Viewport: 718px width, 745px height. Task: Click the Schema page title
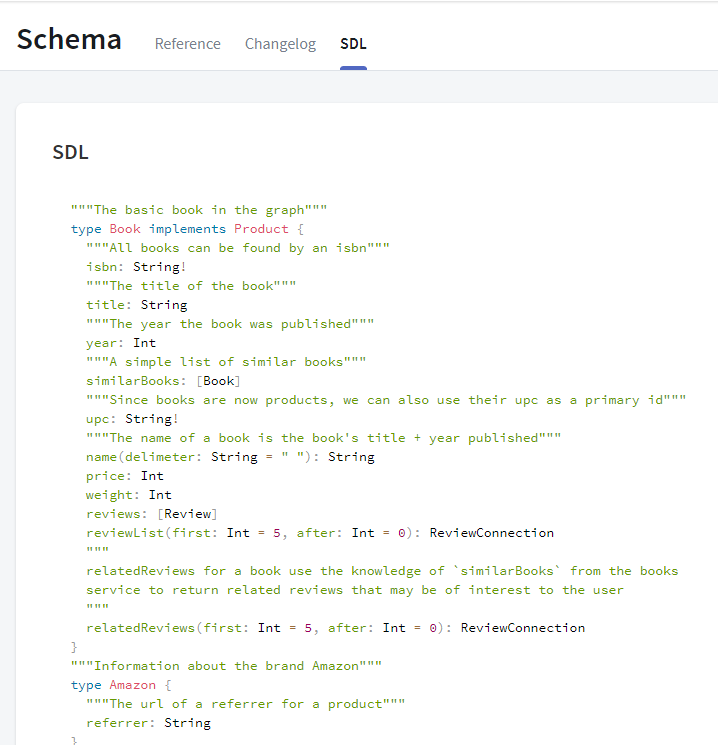coord(69,40)
